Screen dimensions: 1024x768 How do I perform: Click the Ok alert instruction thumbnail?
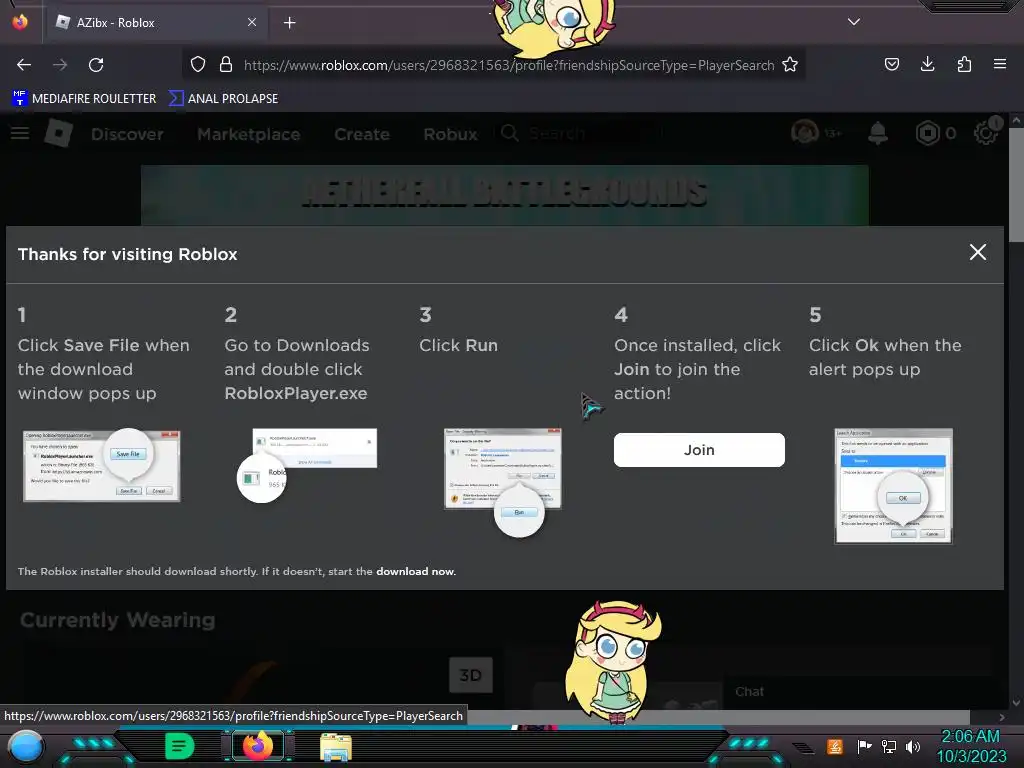[x=893, y=486]
